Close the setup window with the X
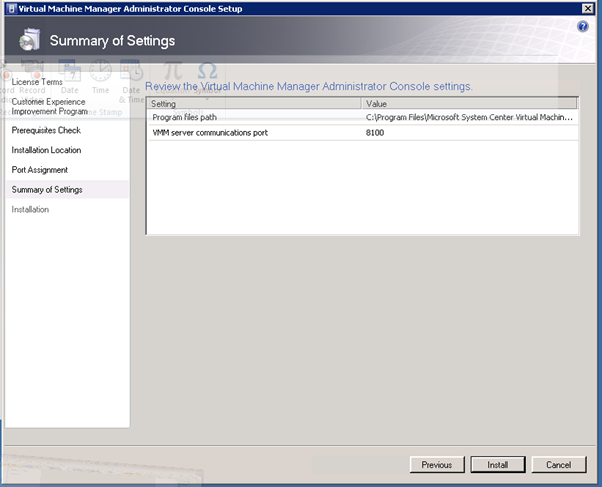This screenshot has height=487, width=602. pos(588,8)
